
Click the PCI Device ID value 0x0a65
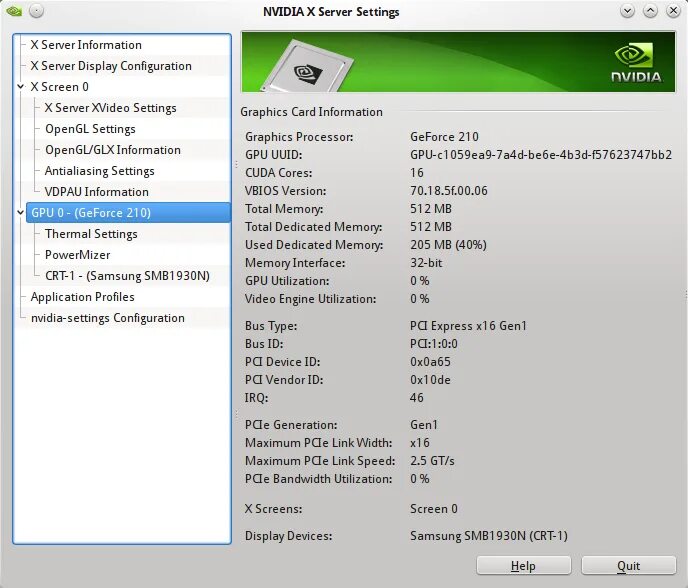pyautogui.click(x=430, y=362)
